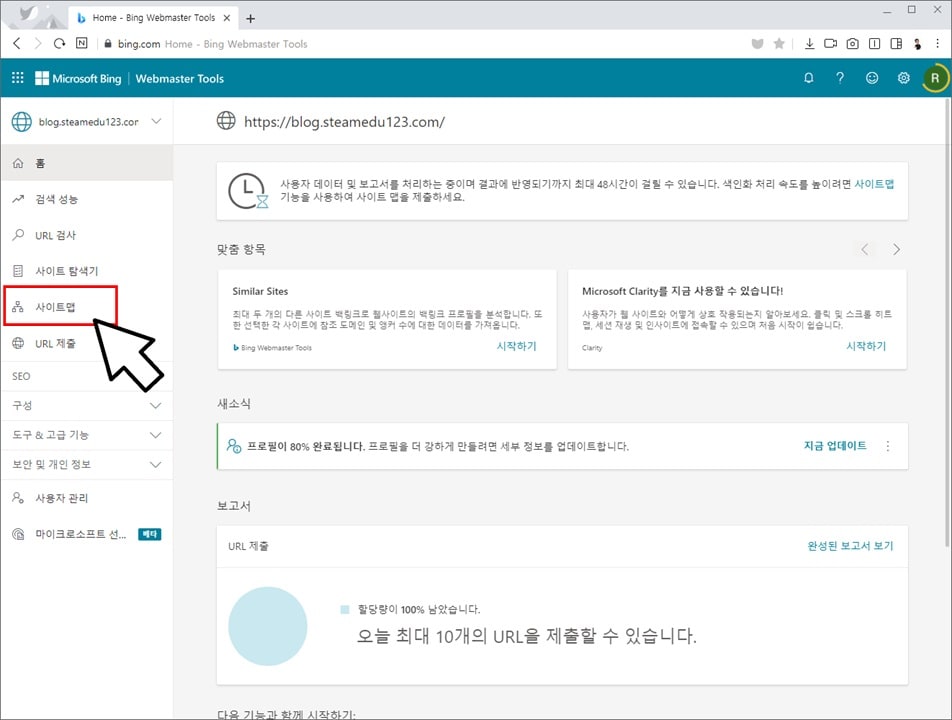Click the address bar showing bing.com
The image size is (952, 720).
pyautogui.click(x=425, y=44)
